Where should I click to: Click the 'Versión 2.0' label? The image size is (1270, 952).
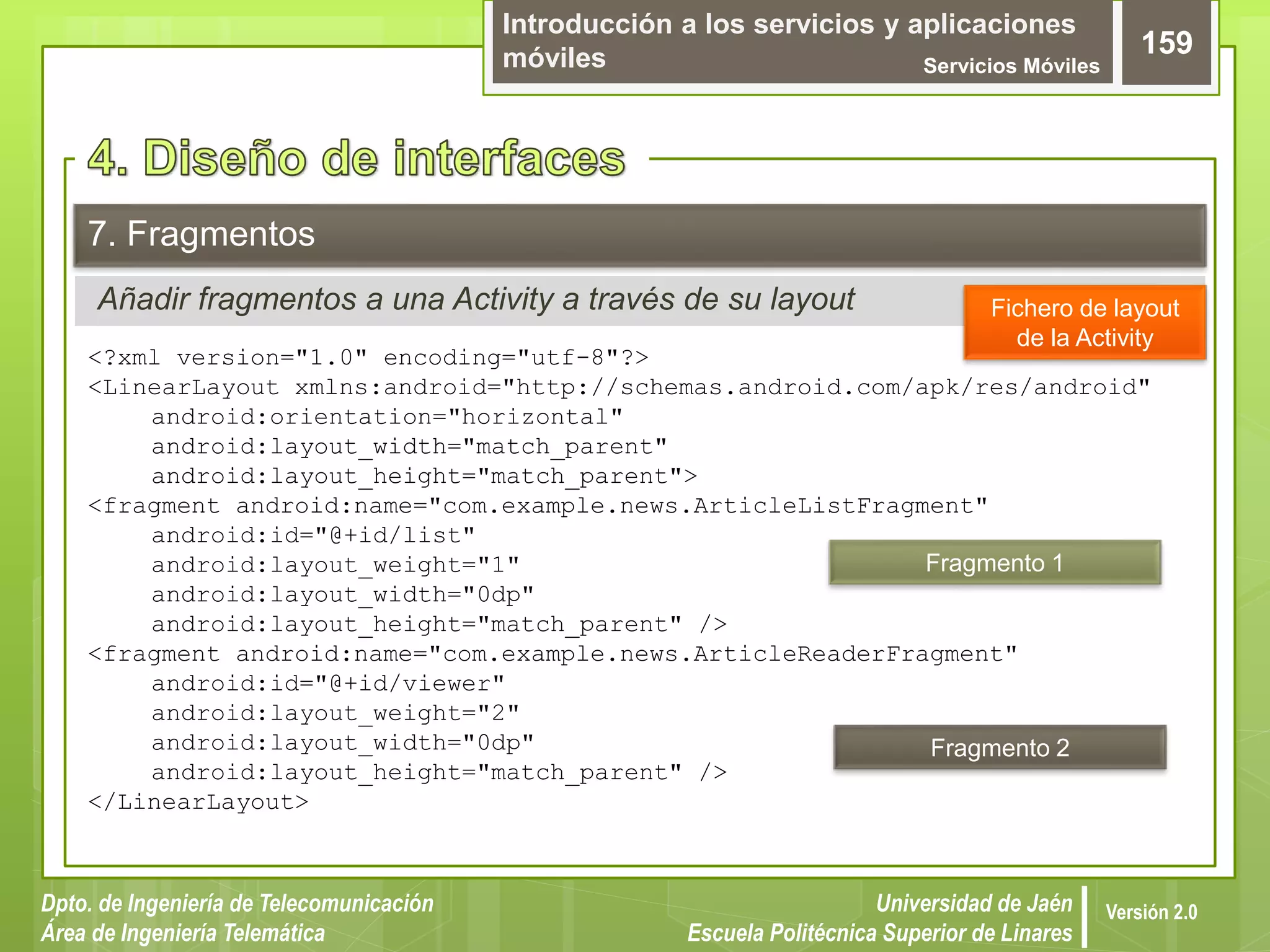point(1151,912)
